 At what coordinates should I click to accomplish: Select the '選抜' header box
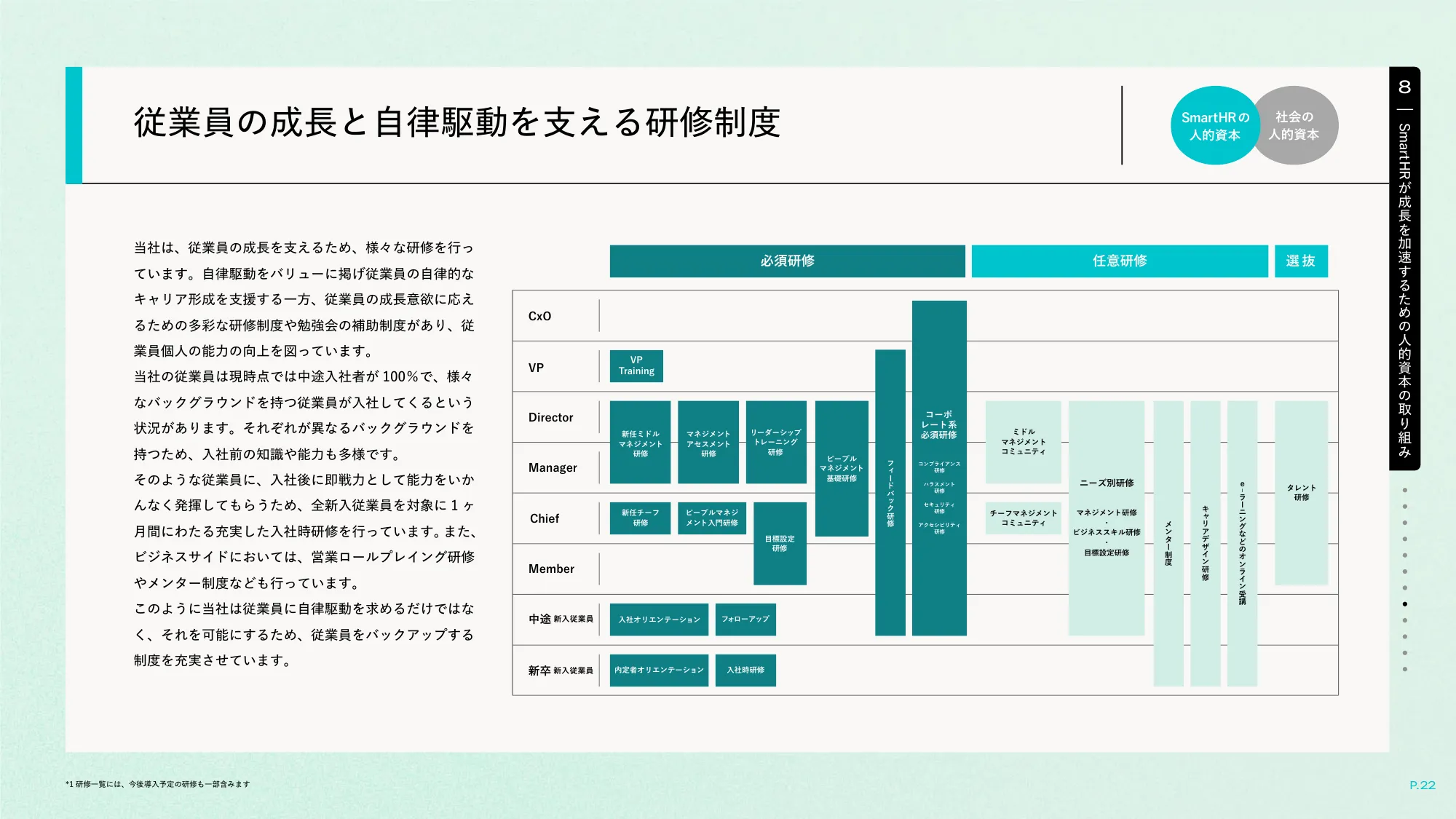coord(1301,261)
